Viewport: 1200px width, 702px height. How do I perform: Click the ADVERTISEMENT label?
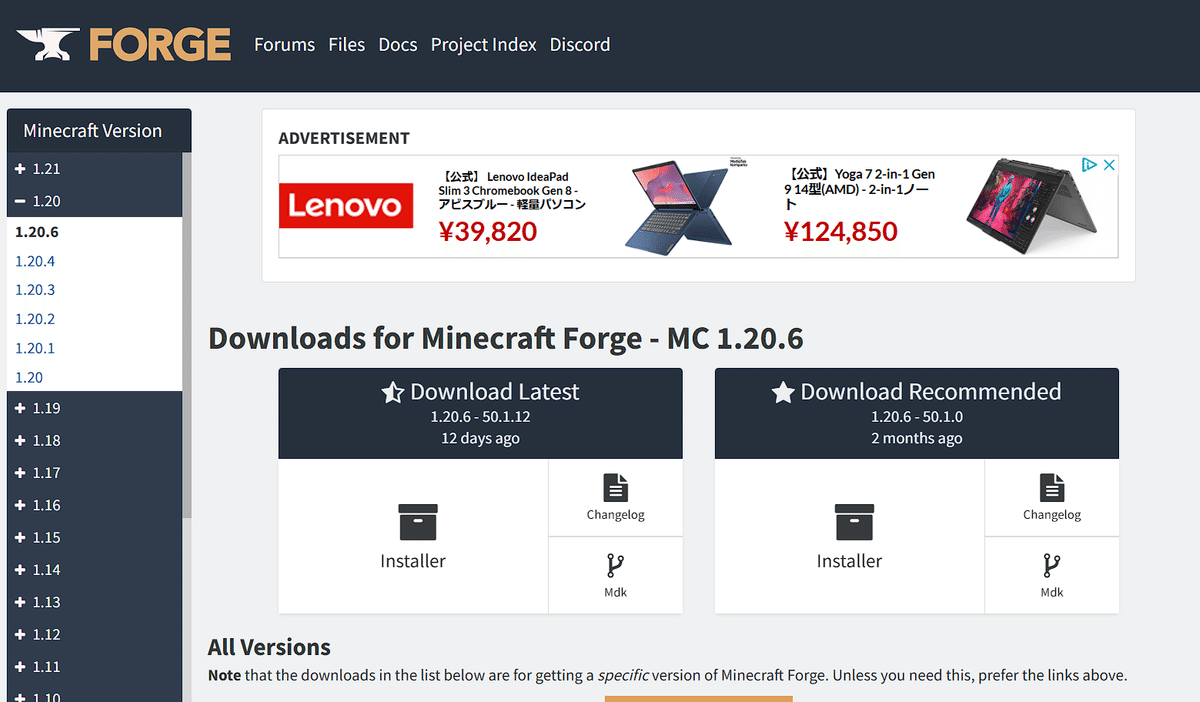click(x=344, y=138)
